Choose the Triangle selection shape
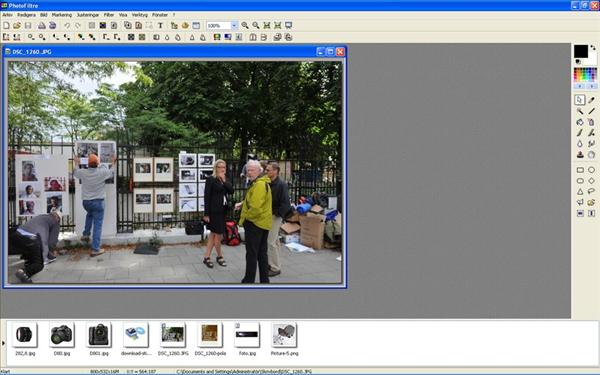The width and height of the screenshot is (600, 375). pyautogui.click(x=580, y=191)
